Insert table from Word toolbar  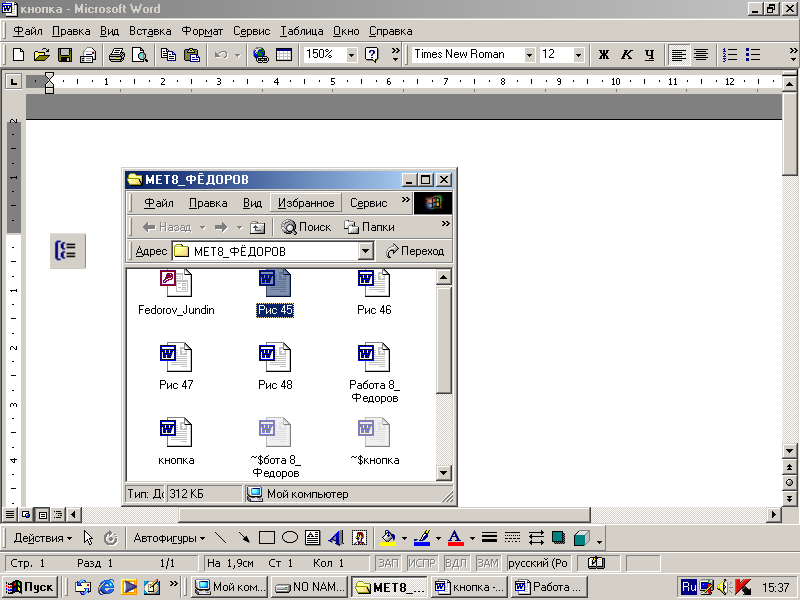[x=284, y=55]
